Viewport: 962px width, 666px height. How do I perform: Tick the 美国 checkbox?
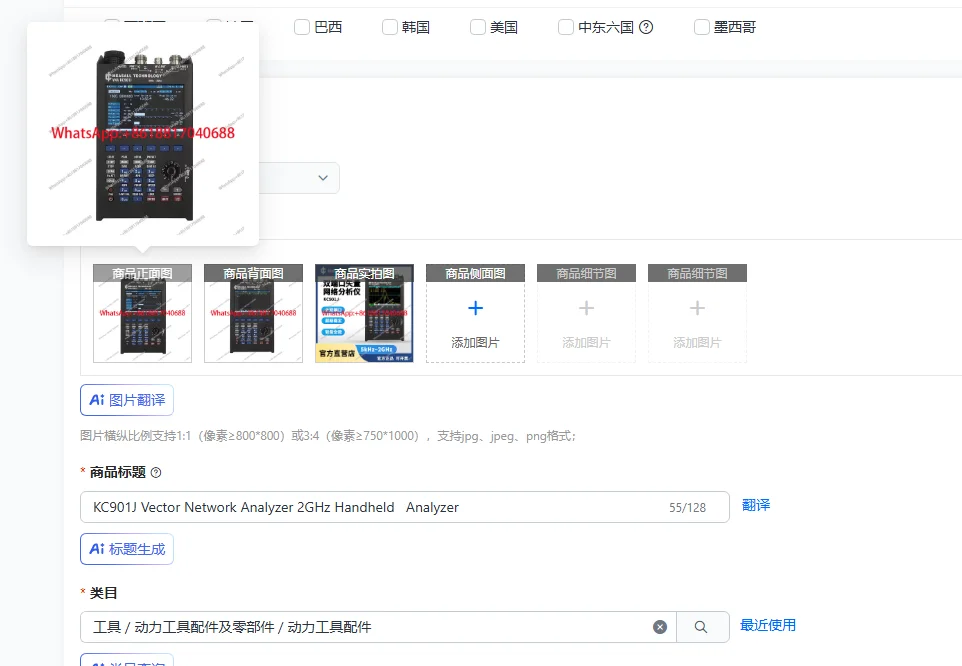coord(478,27)
